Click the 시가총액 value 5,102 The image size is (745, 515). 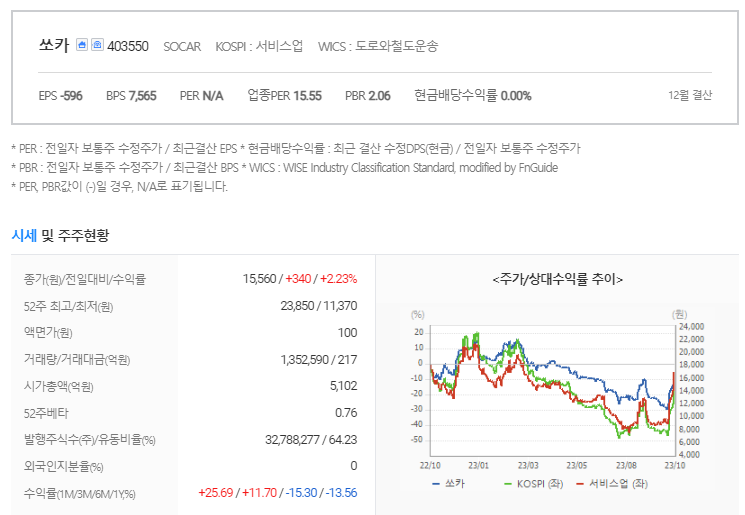(x=344, y=386)
